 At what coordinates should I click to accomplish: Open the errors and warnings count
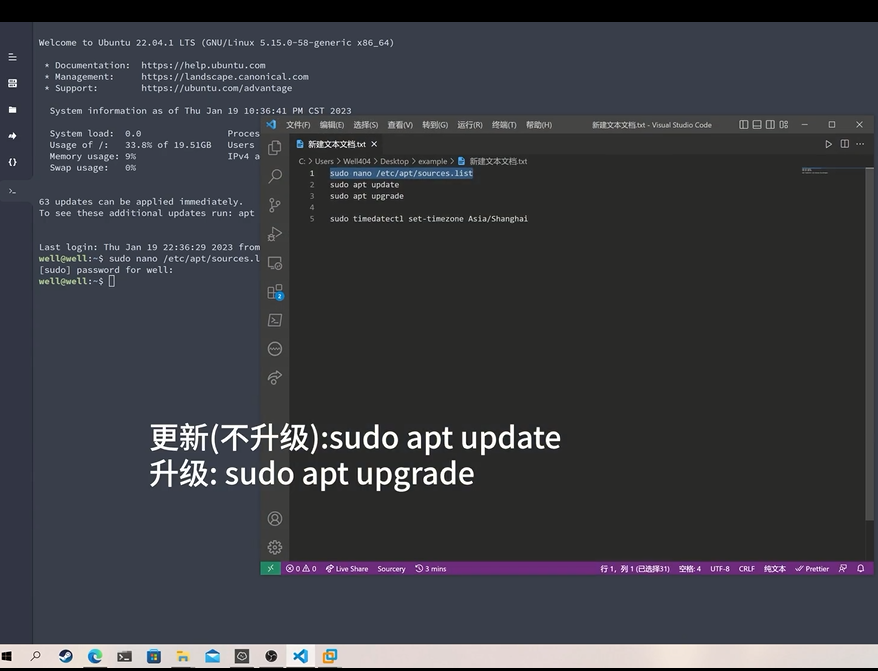[301, 569]
